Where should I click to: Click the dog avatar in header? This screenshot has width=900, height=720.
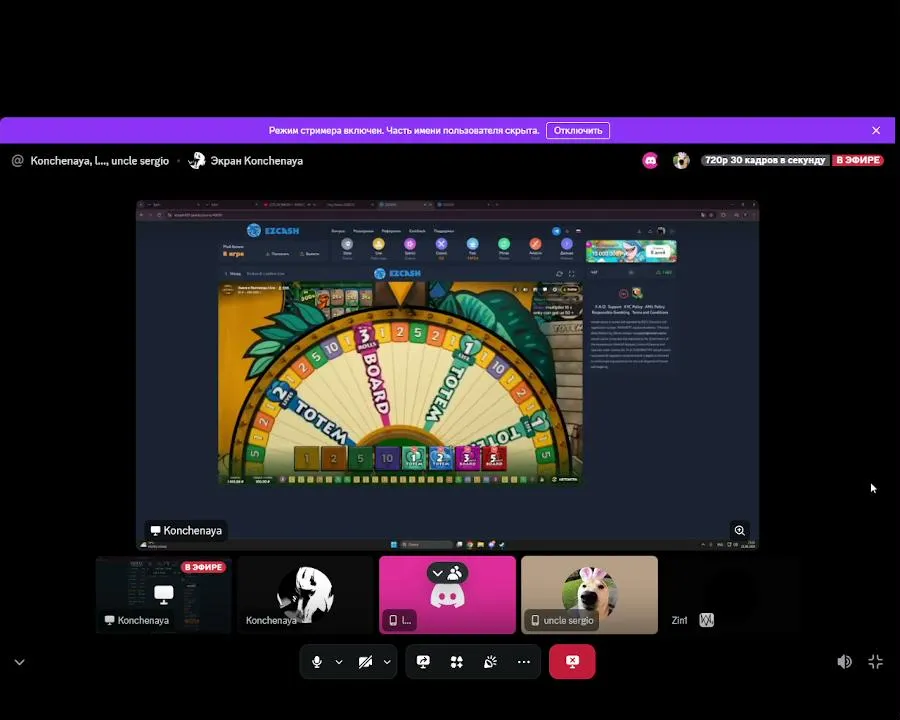681,160
